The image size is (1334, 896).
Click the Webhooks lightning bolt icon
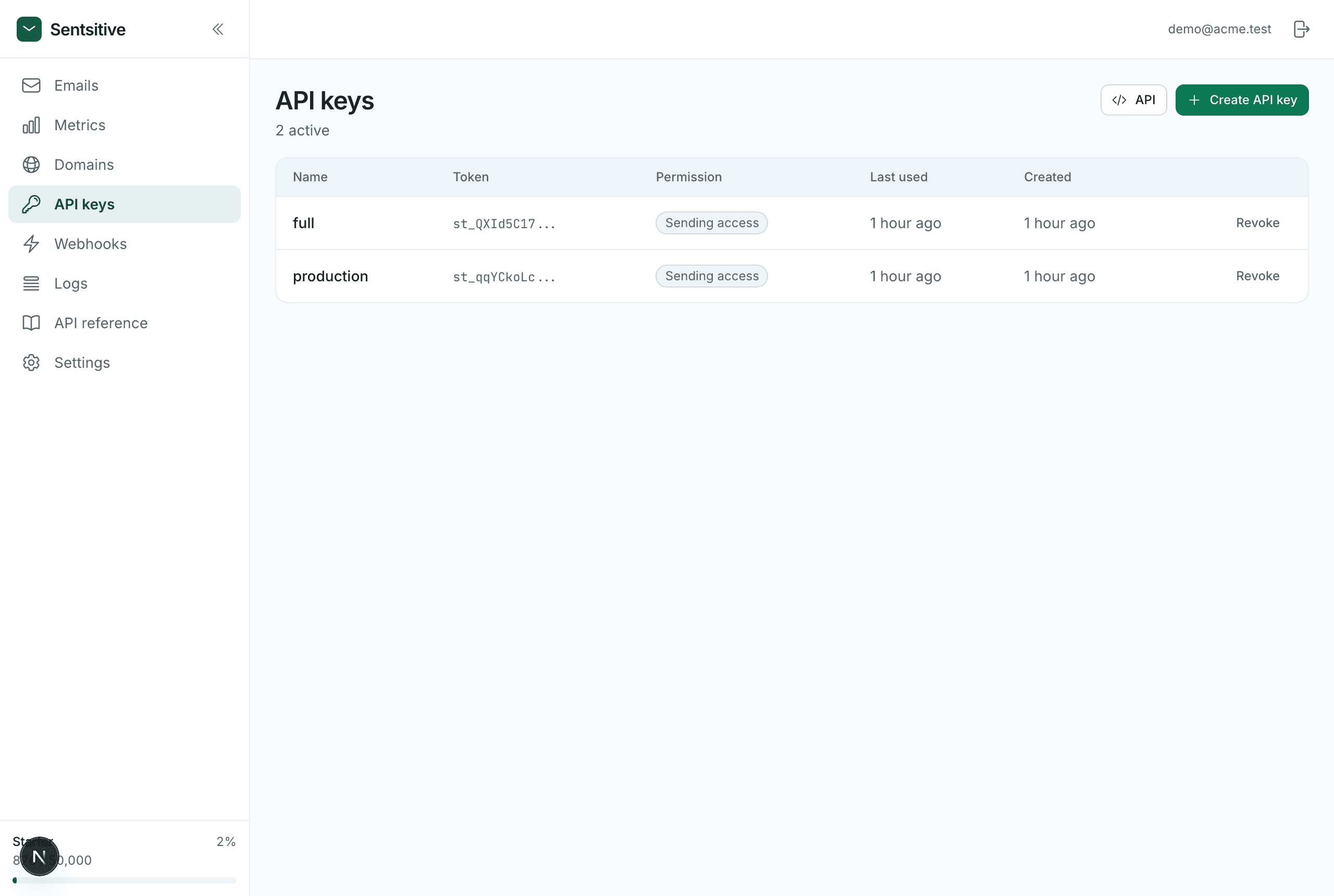(x=31, y=244)
